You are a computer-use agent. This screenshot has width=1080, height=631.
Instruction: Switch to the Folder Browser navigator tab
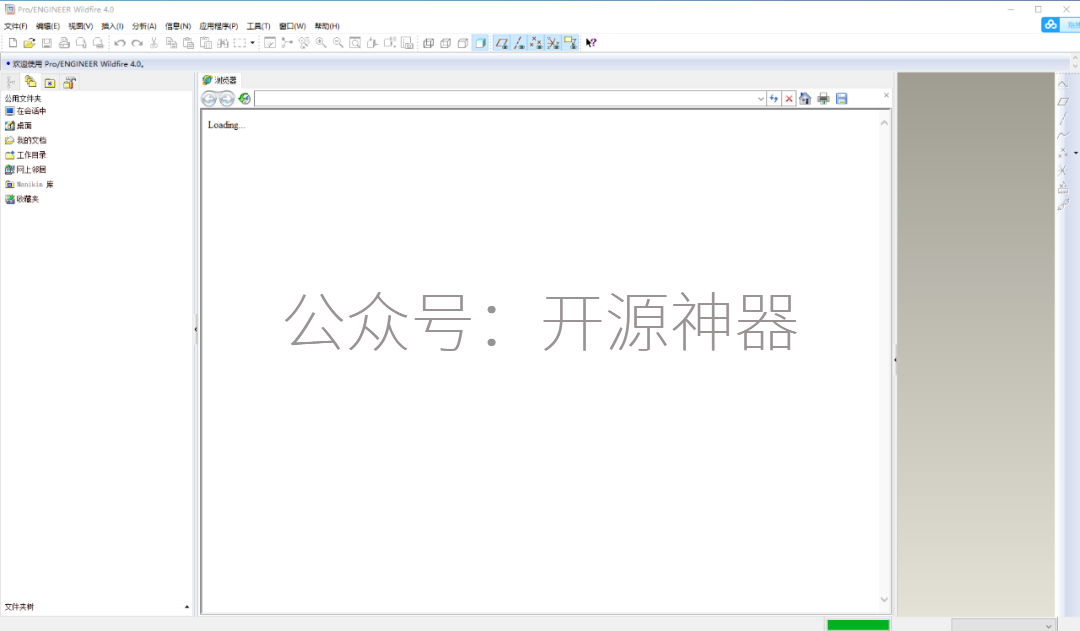pyautogui.click(x=30, y=82)
